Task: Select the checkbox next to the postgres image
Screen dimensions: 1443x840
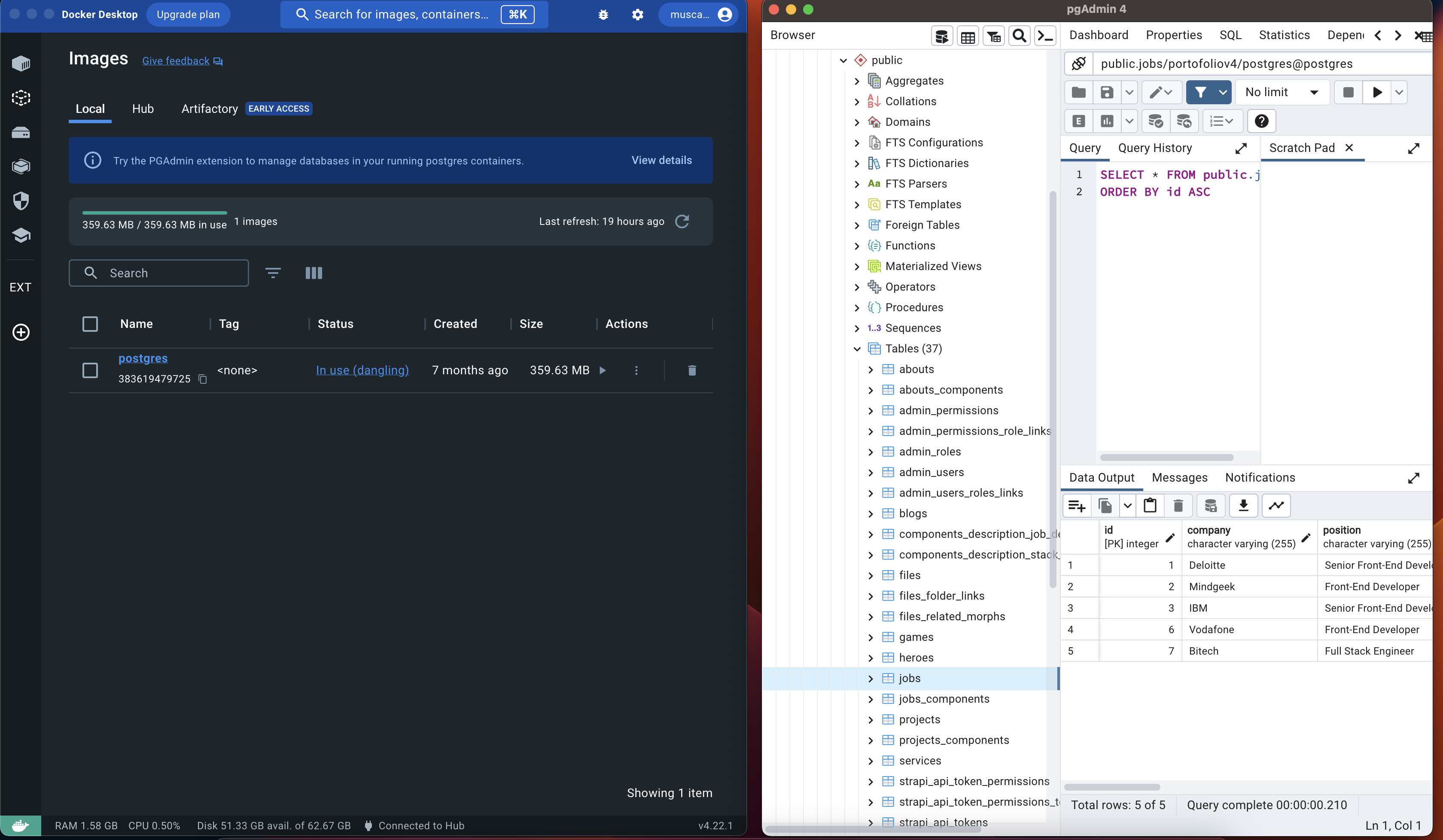Action: click(90, 370)
